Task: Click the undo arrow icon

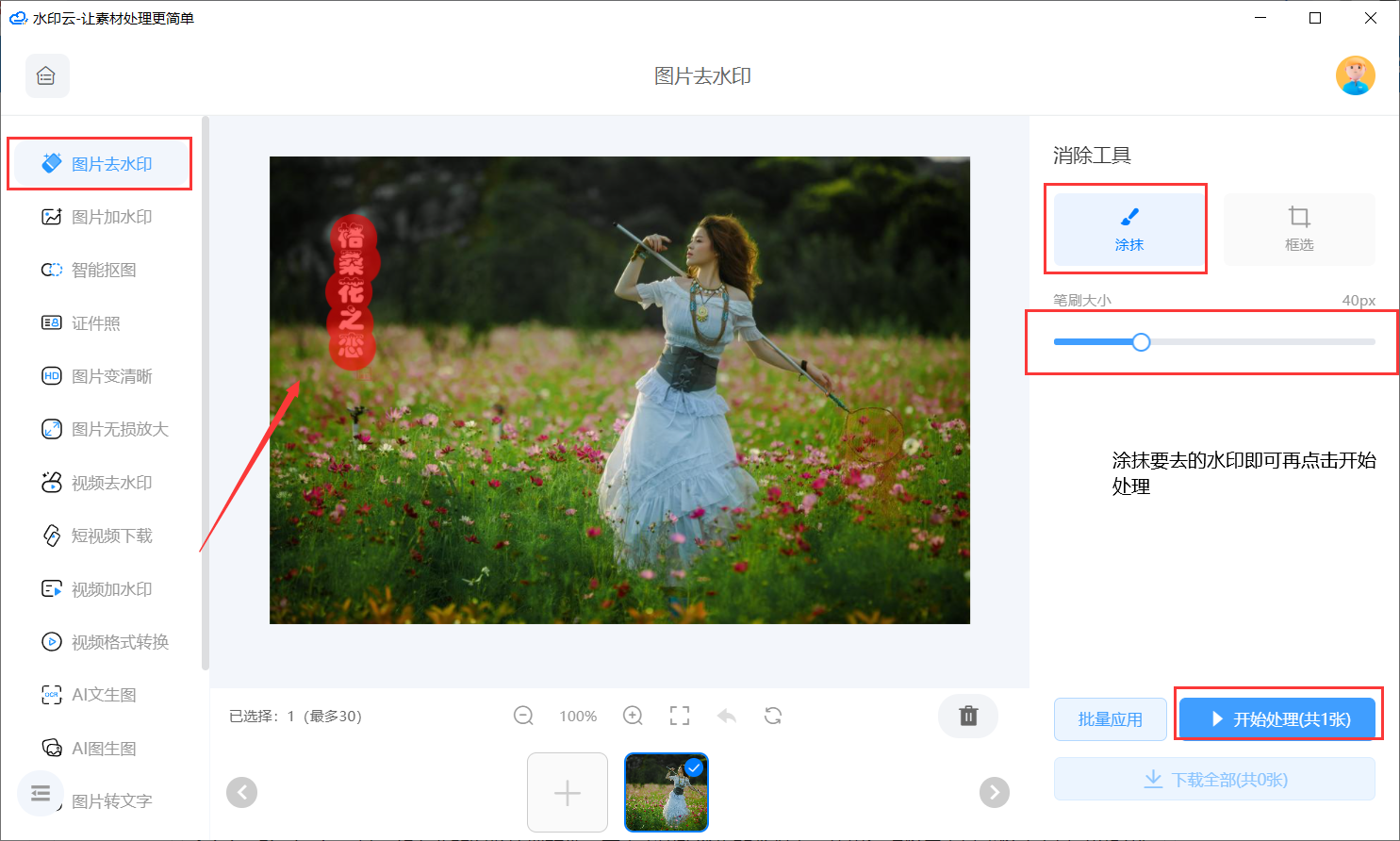Action: [726, 716]
